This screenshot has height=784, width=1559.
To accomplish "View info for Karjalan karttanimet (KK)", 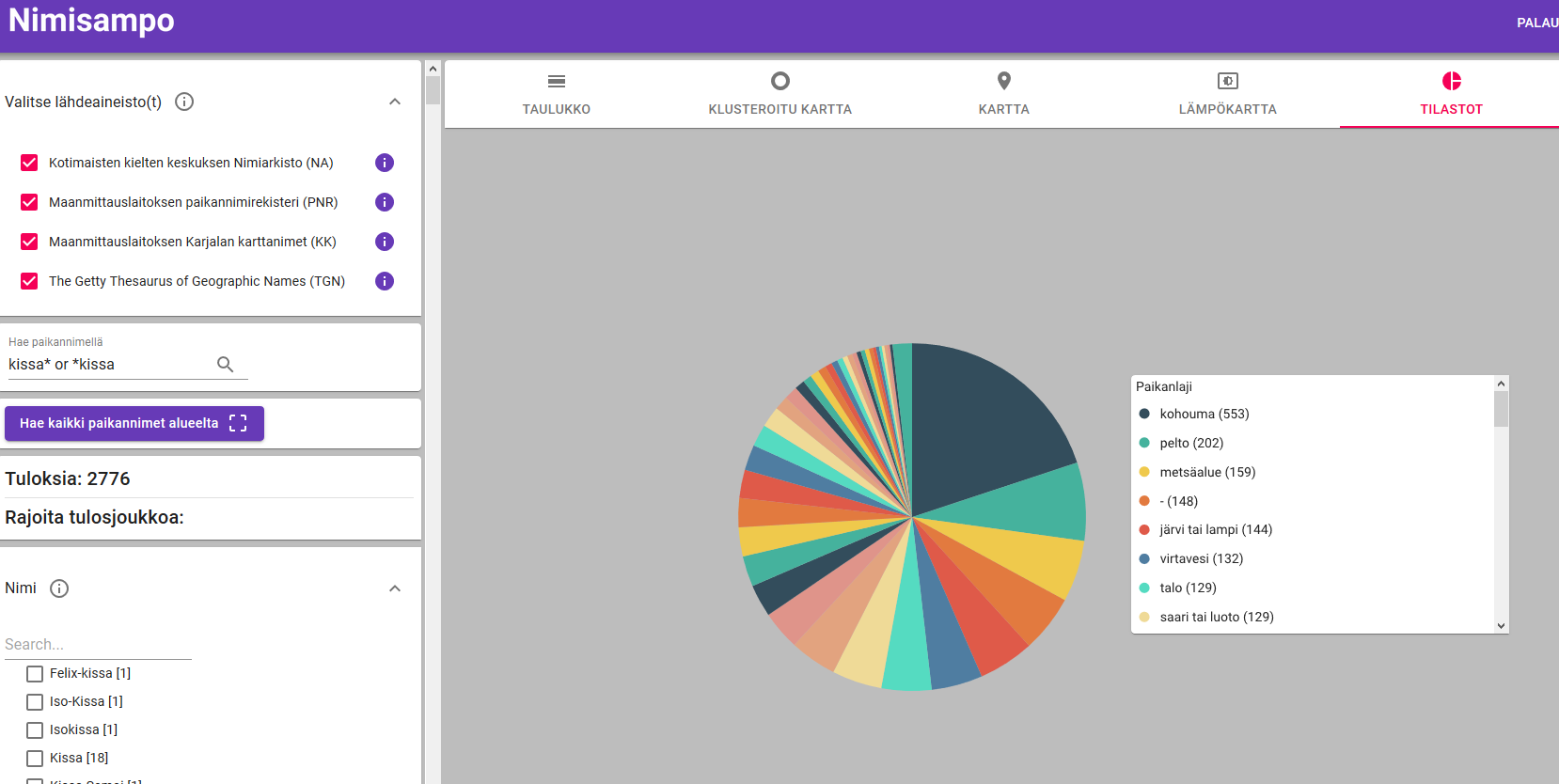I will click(385, 242).
